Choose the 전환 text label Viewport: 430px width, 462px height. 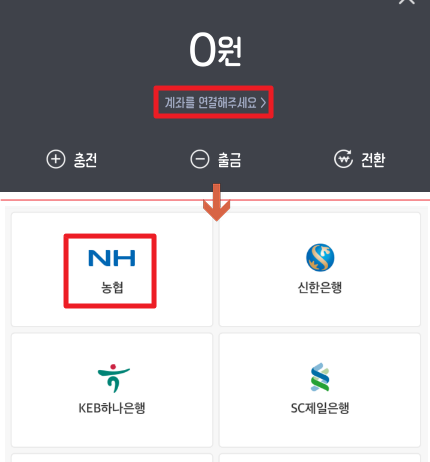373,160
